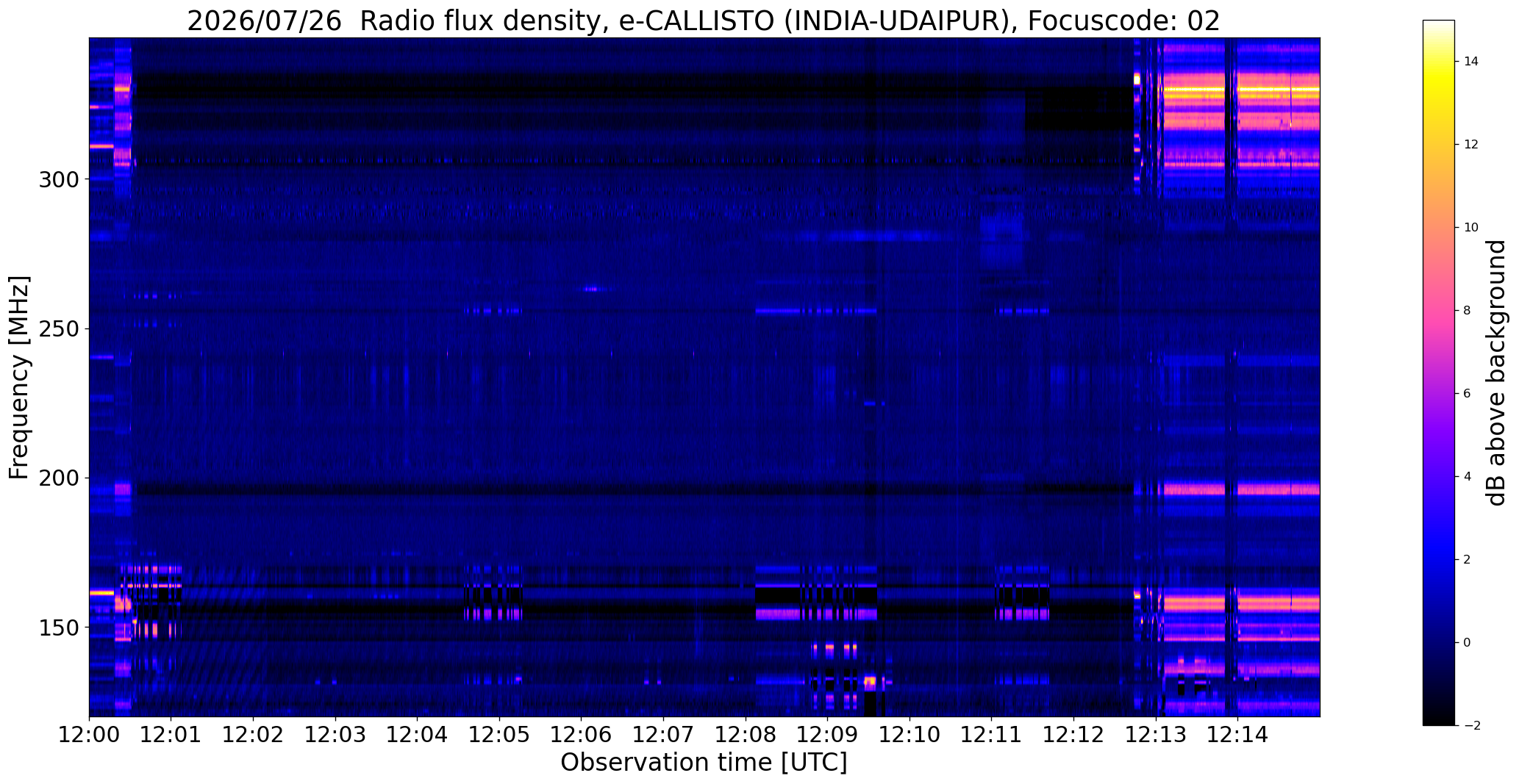Click the colorbar at the 14 dB level
The height and width of the screenshot is (784, 1519).
1438,62
